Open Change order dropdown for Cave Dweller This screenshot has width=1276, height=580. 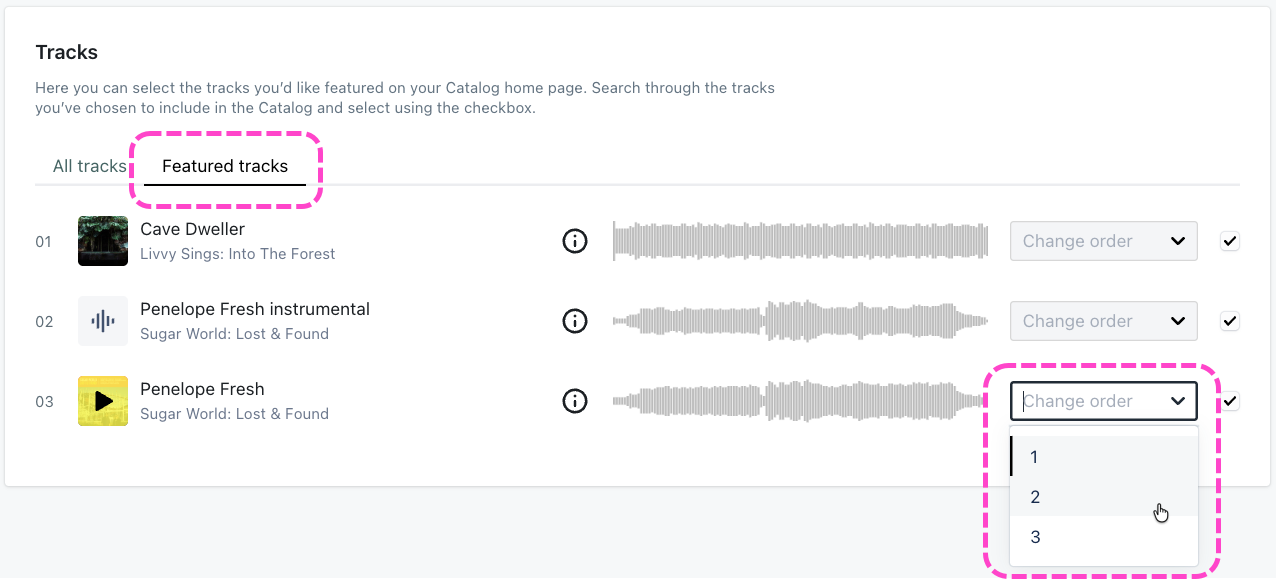pos(1103,241)
